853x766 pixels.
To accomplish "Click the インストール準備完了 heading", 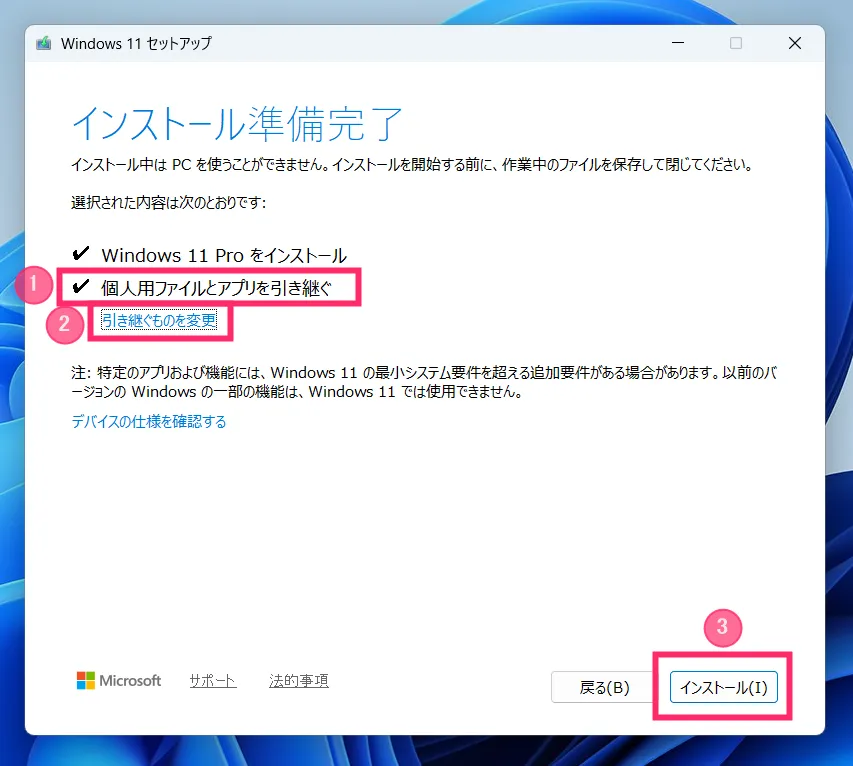I will [x=237, y=124].
